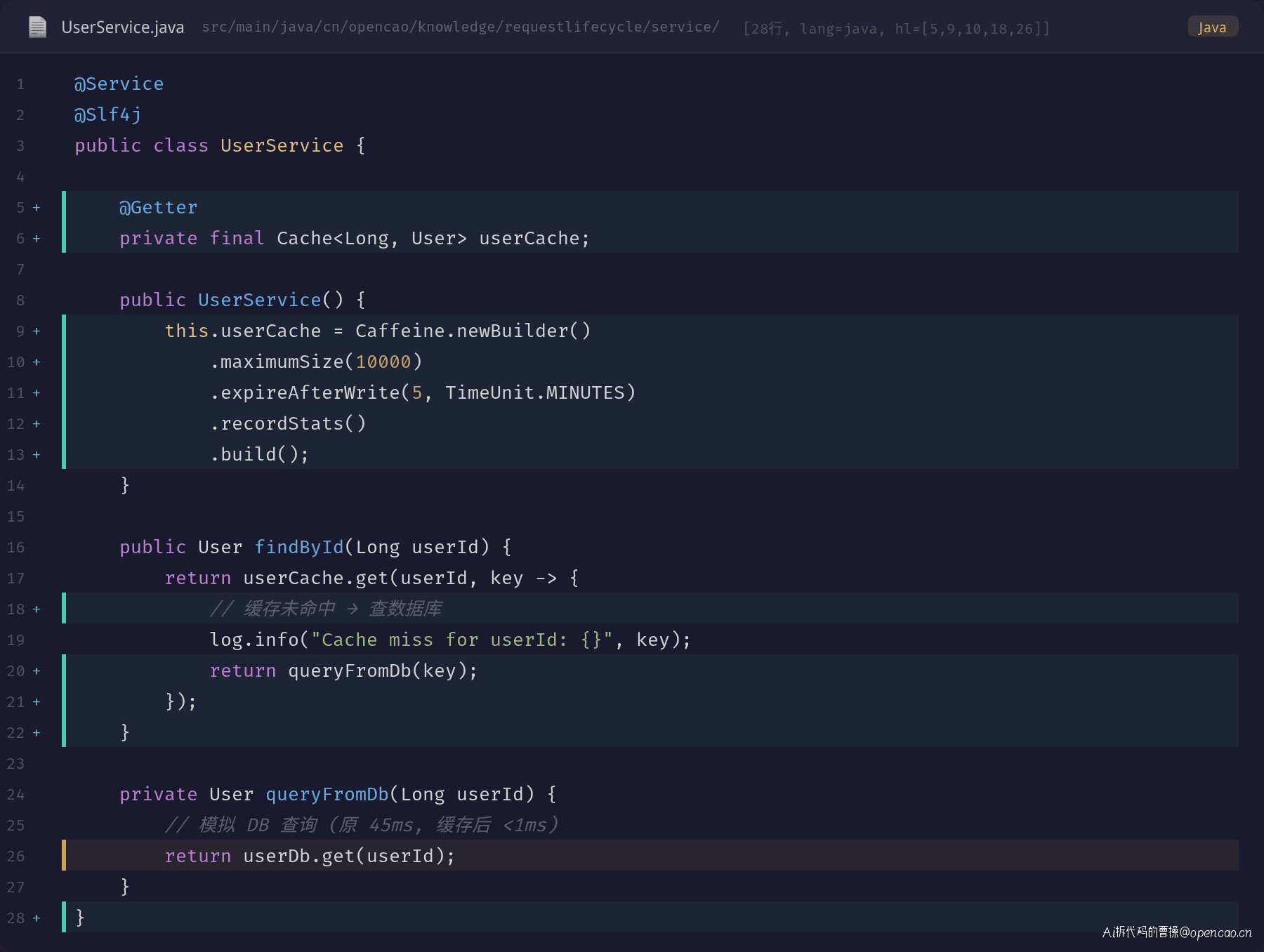This screenshot has width=1264, height=952.
Task: Click the src/main/java path text
Action: click(461, 27)
